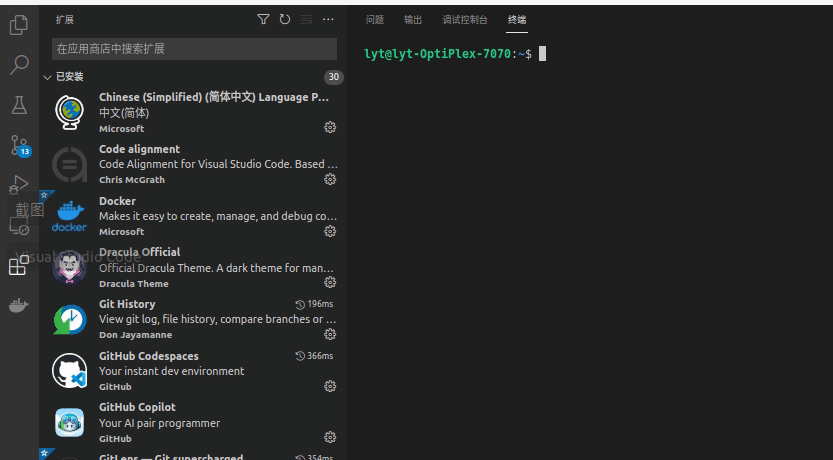This screenshot has height=460, width=833.
Task: Click the Dracula Theme publisher name
Action: point(134,284)
